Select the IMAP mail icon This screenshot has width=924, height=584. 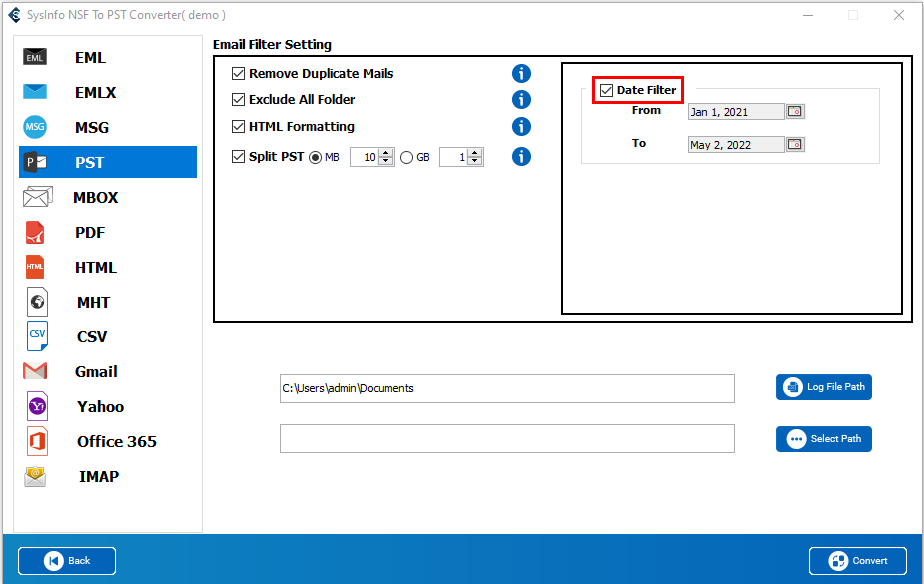pos(35,476)
